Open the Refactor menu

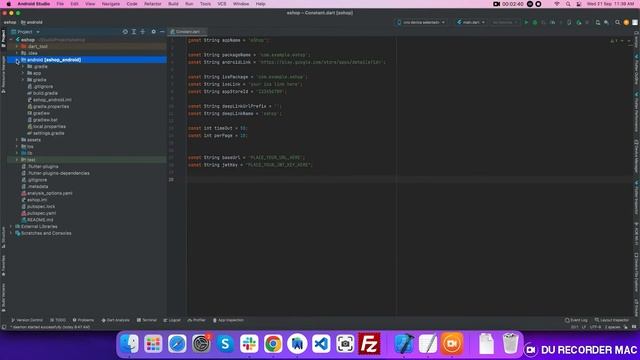pos(153,4)
